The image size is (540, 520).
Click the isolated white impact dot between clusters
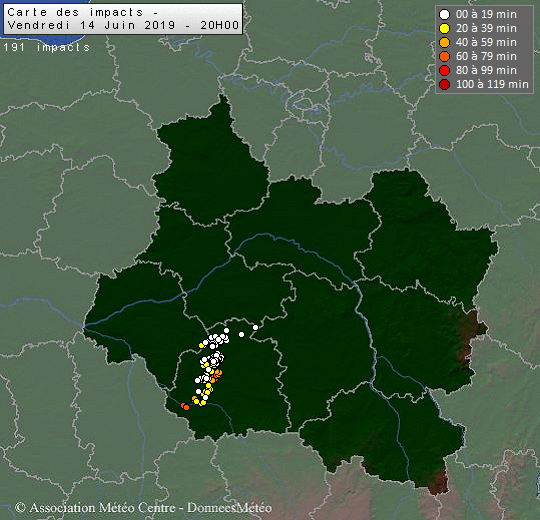click(x=241, y=334)
